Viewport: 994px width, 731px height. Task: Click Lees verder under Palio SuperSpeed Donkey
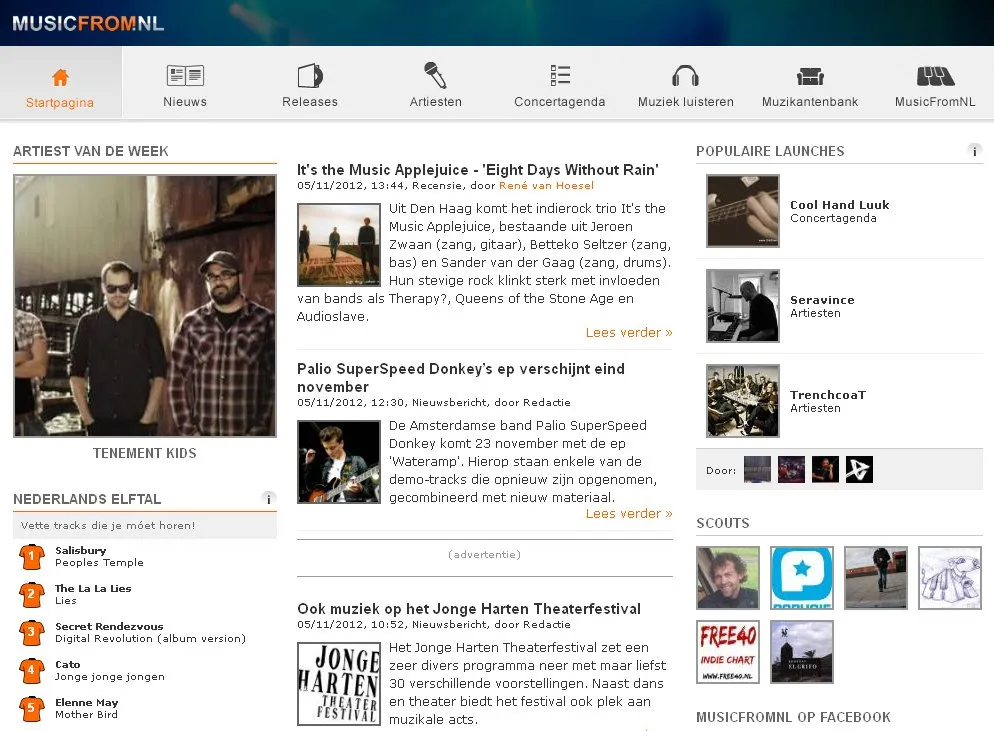point(628,513)
